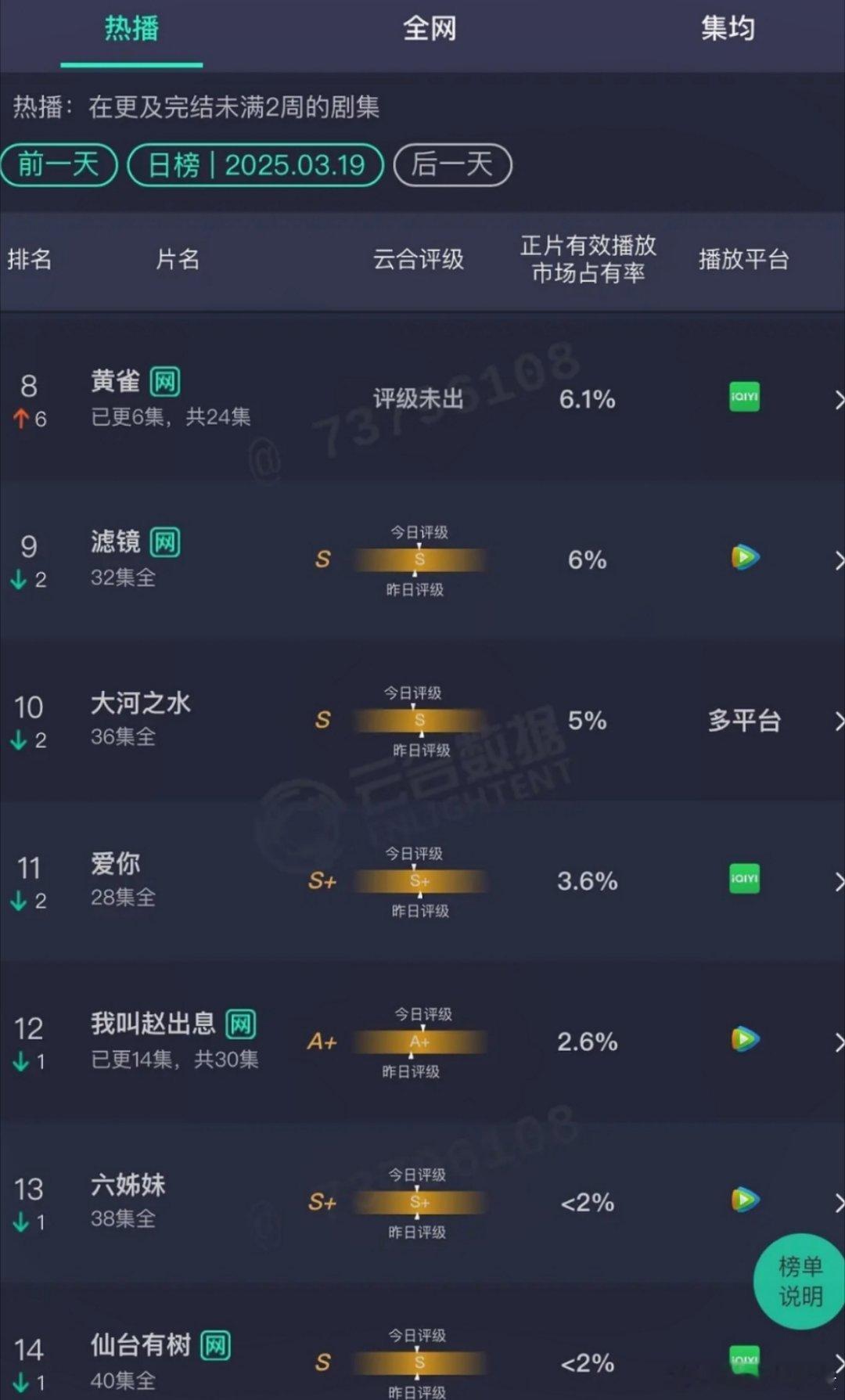Image resolution: width=845 pixels, height=1400 pixels.
Task: Expand details arrow for 黄雀 row
Action: [x=838, y=400]
